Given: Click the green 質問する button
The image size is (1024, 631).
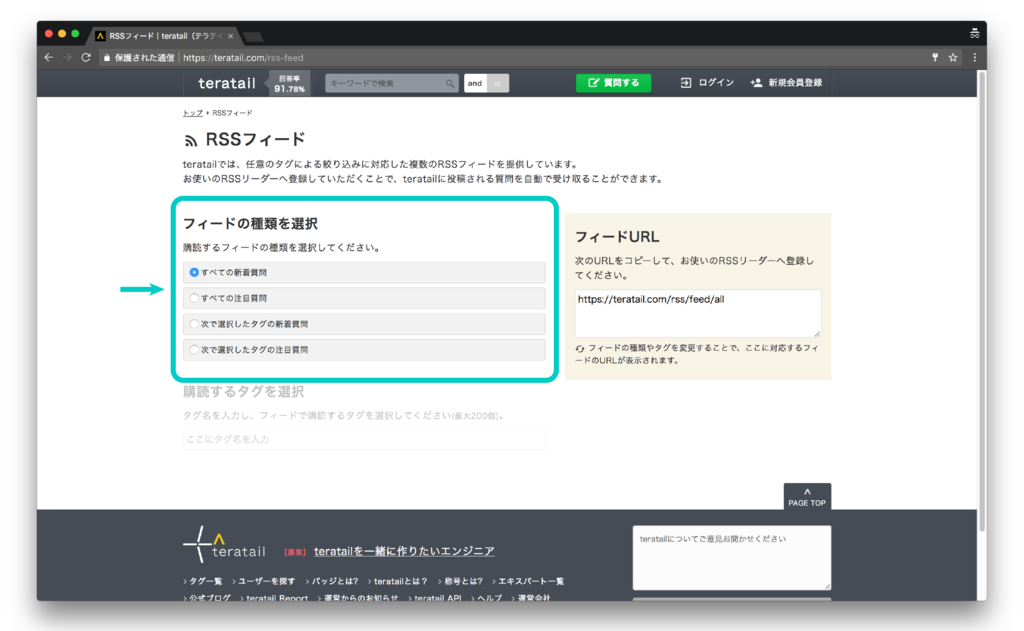Looking at the screenshot, I should tap(613, 83).
